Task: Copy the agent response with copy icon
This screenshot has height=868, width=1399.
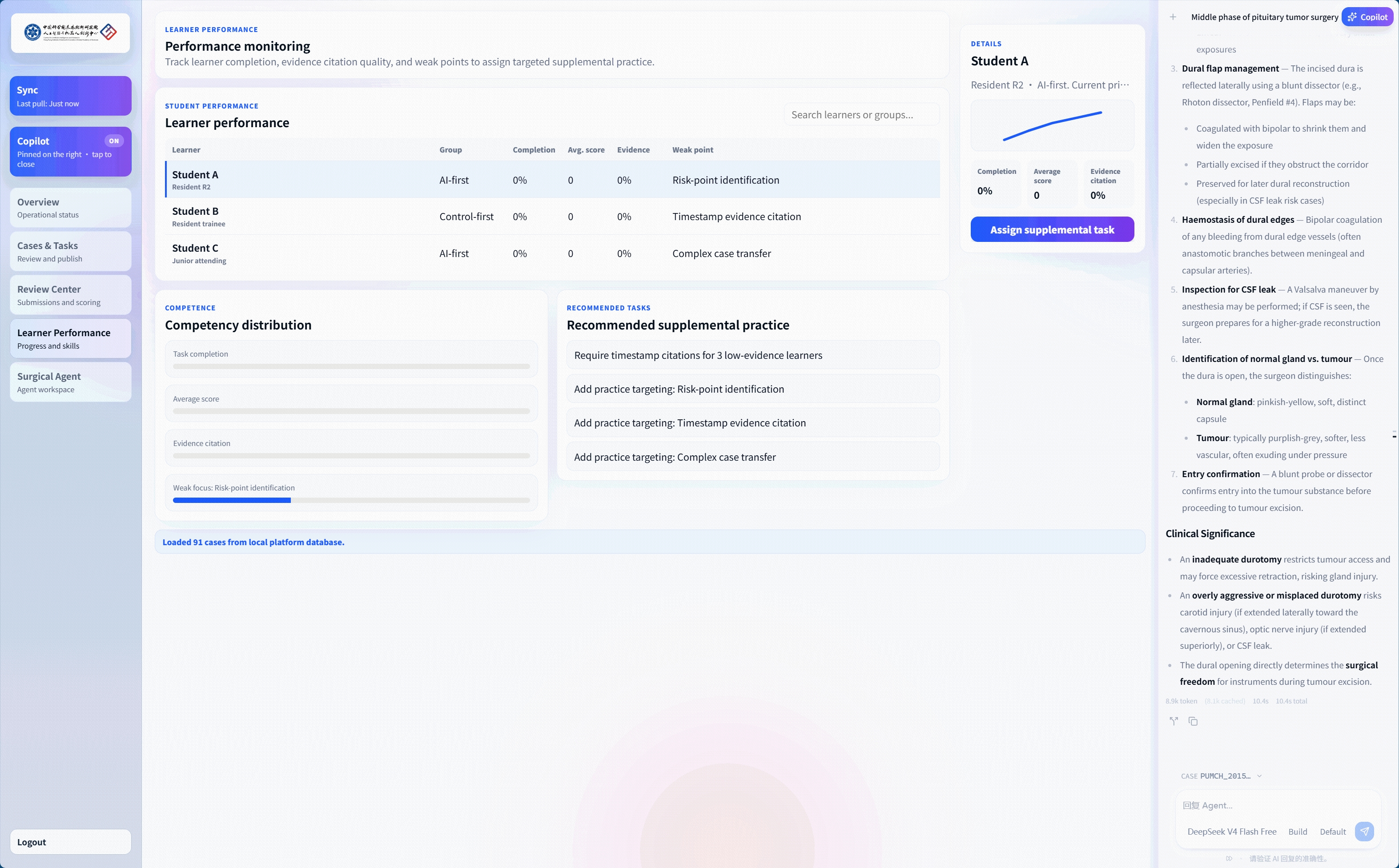Action: point(1193,721)
